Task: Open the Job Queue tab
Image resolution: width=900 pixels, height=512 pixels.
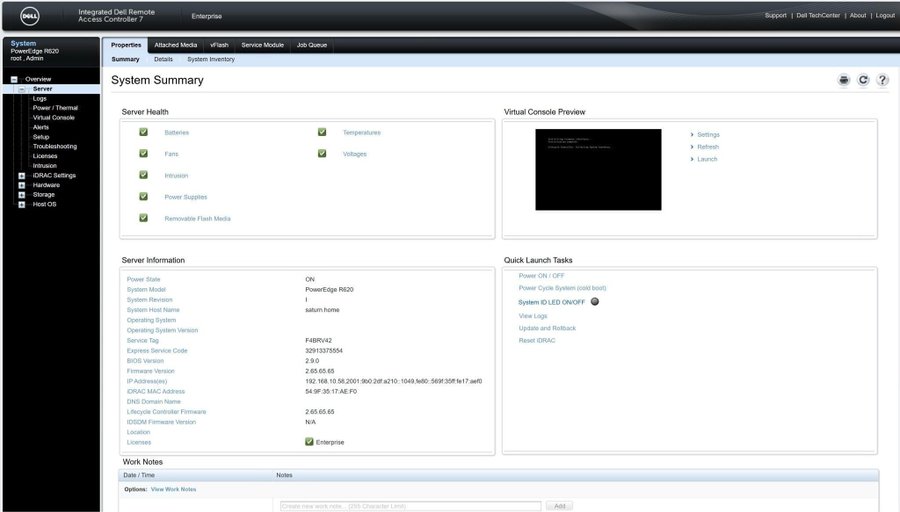Action: (312, 45)
